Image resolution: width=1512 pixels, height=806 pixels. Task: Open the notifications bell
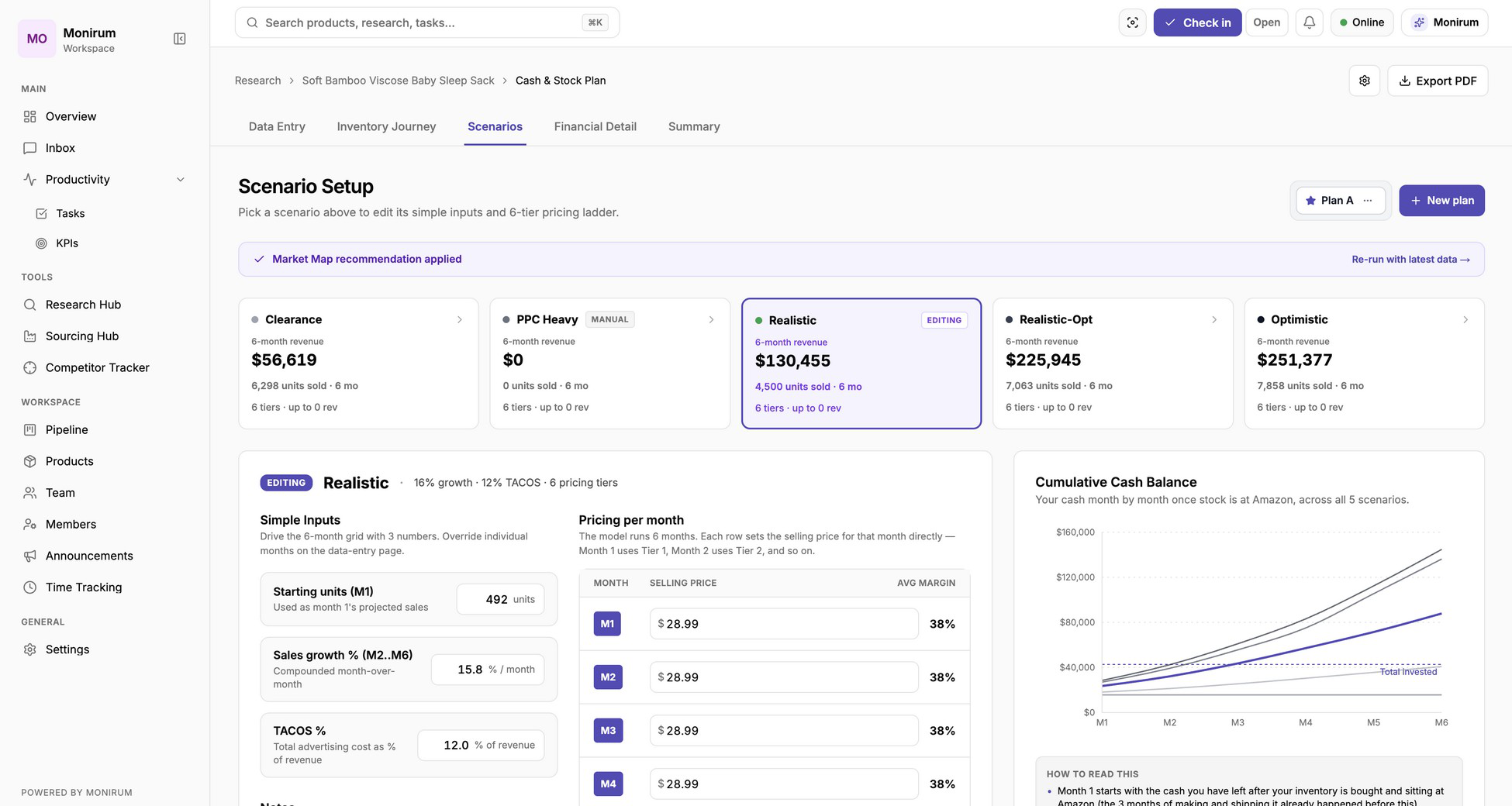[1309, 22]
